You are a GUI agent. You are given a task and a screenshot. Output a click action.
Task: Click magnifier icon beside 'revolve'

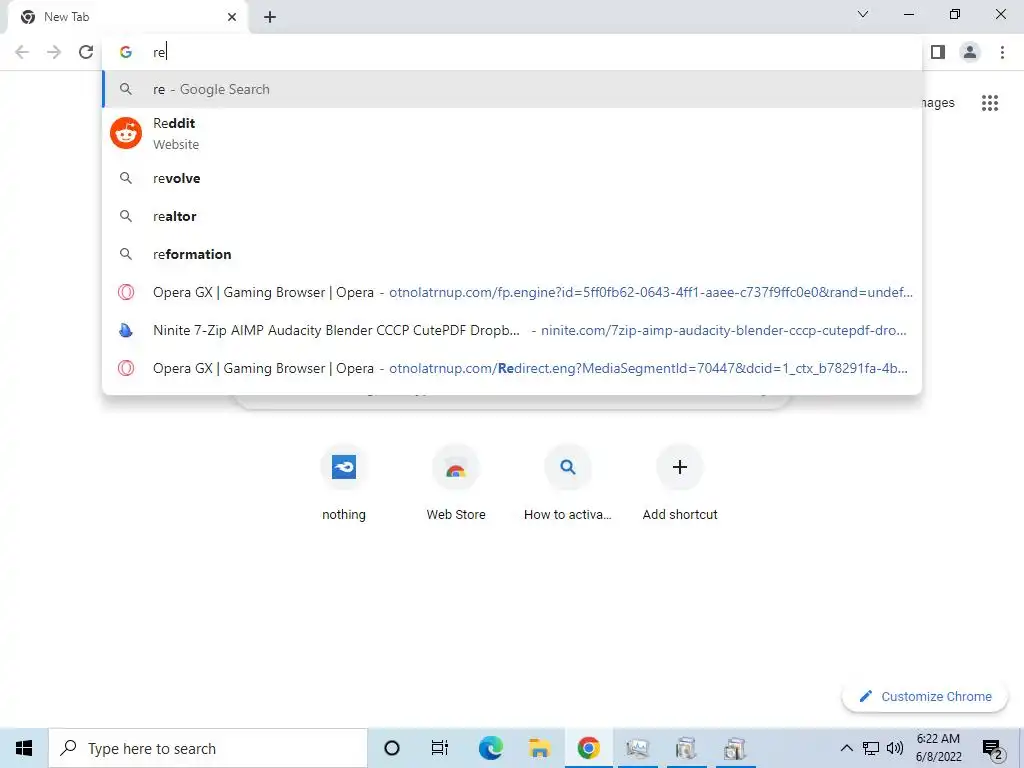[126, 178]
